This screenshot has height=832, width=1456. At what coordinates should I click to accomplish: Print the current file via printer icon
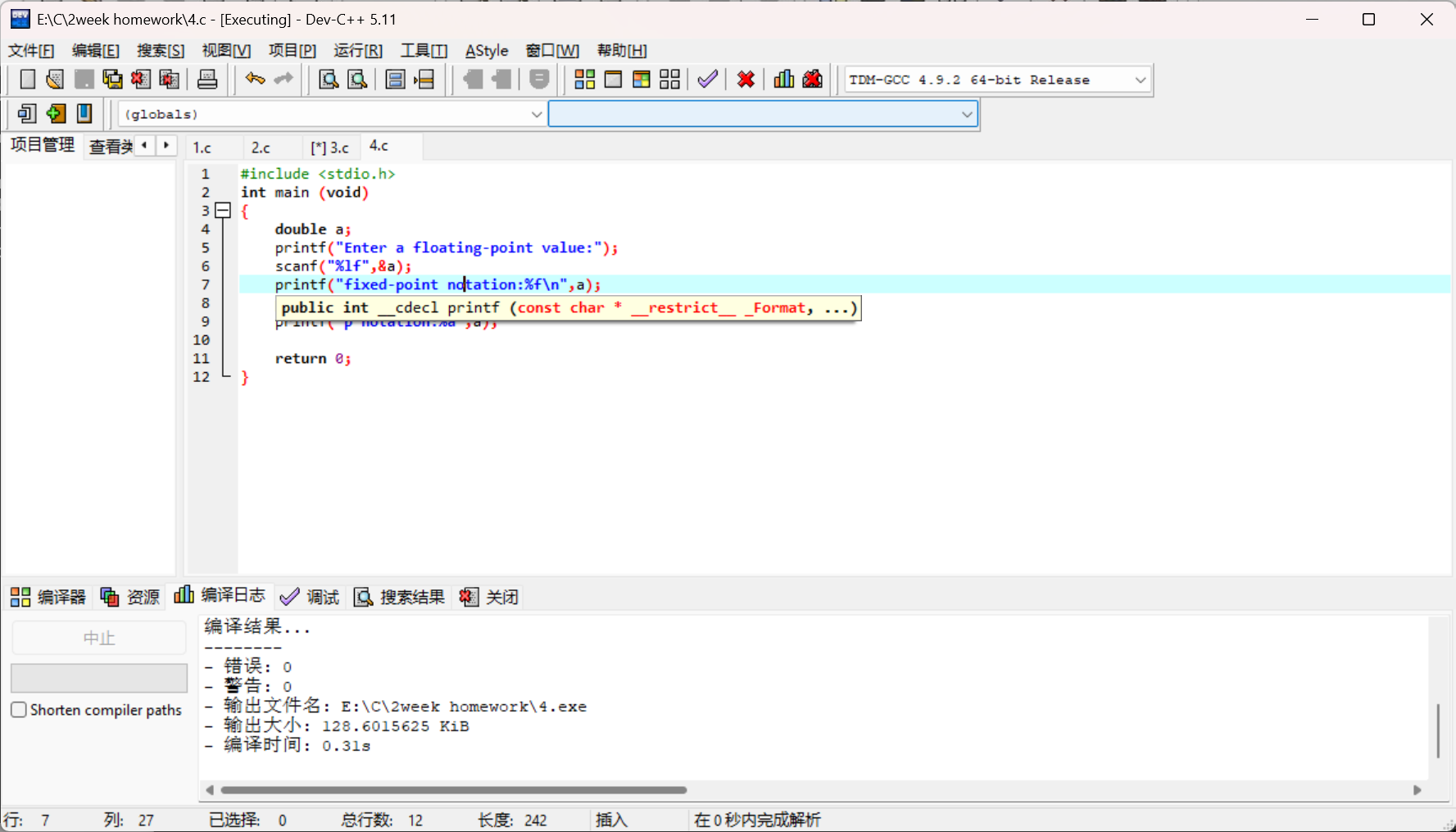pyautogui.click(x=208, y=80)
